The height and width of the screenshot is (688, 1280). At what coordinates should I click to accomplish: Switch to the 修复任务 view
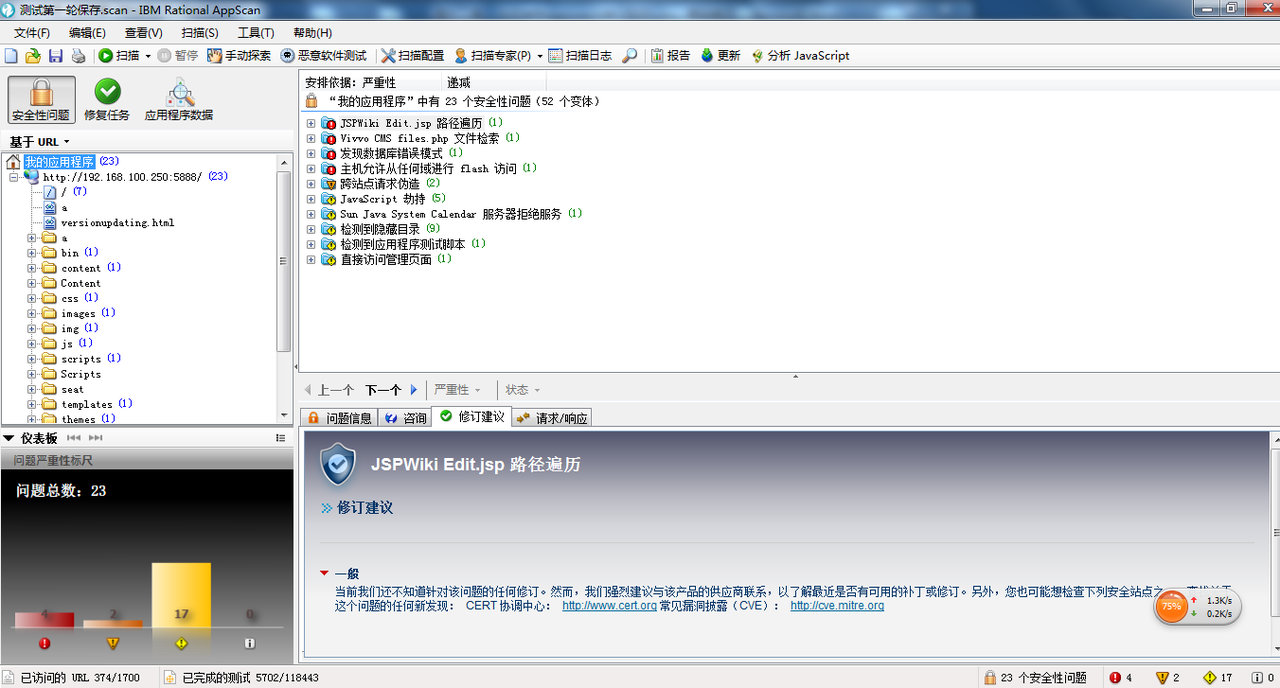tap(107, 100)
